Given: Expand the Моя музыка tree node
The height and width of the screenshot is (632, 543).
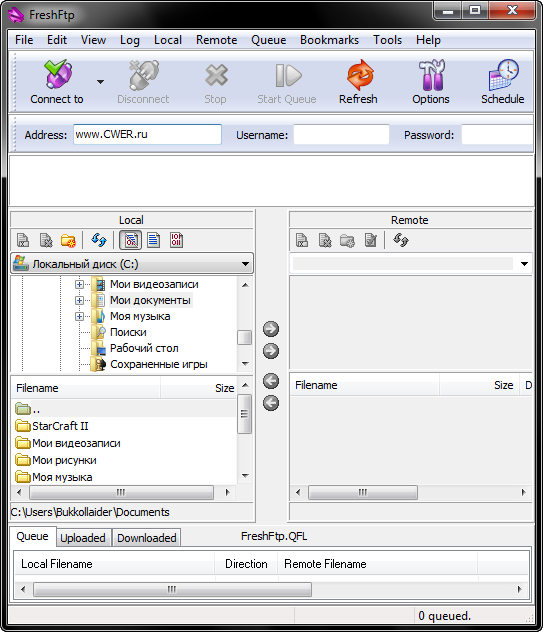Looking at the screenshot, I should (79, 316).
